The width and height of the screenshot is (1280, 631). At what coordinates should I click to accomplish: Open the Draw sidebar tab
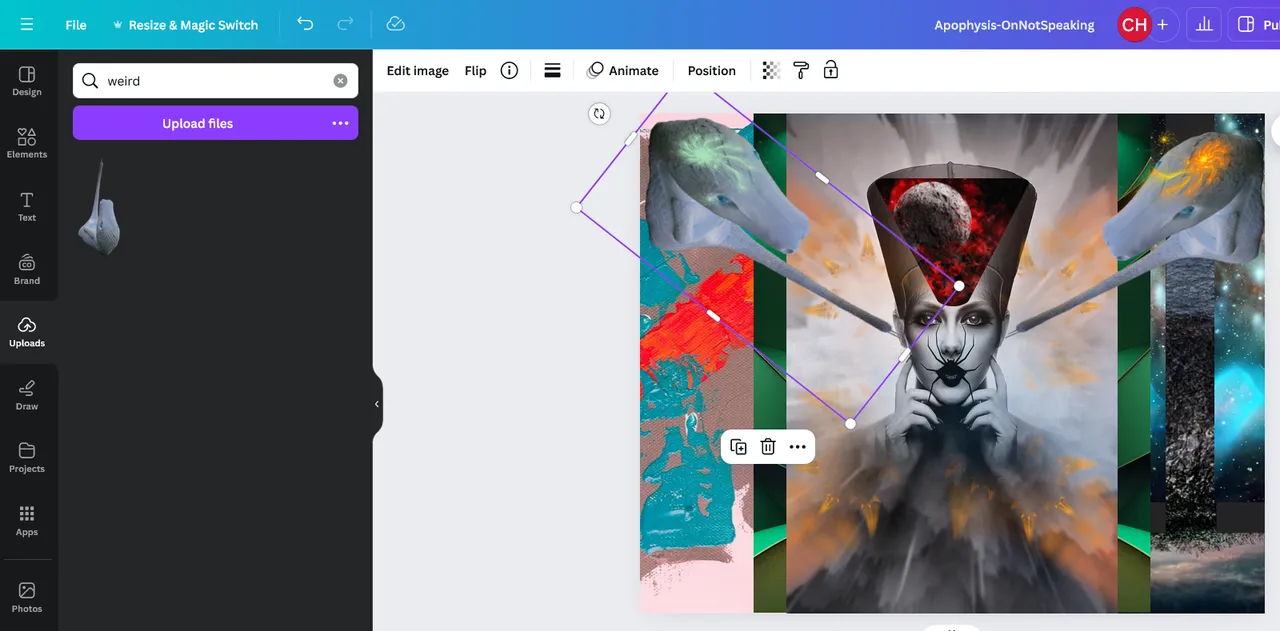(x=27, y=395)
